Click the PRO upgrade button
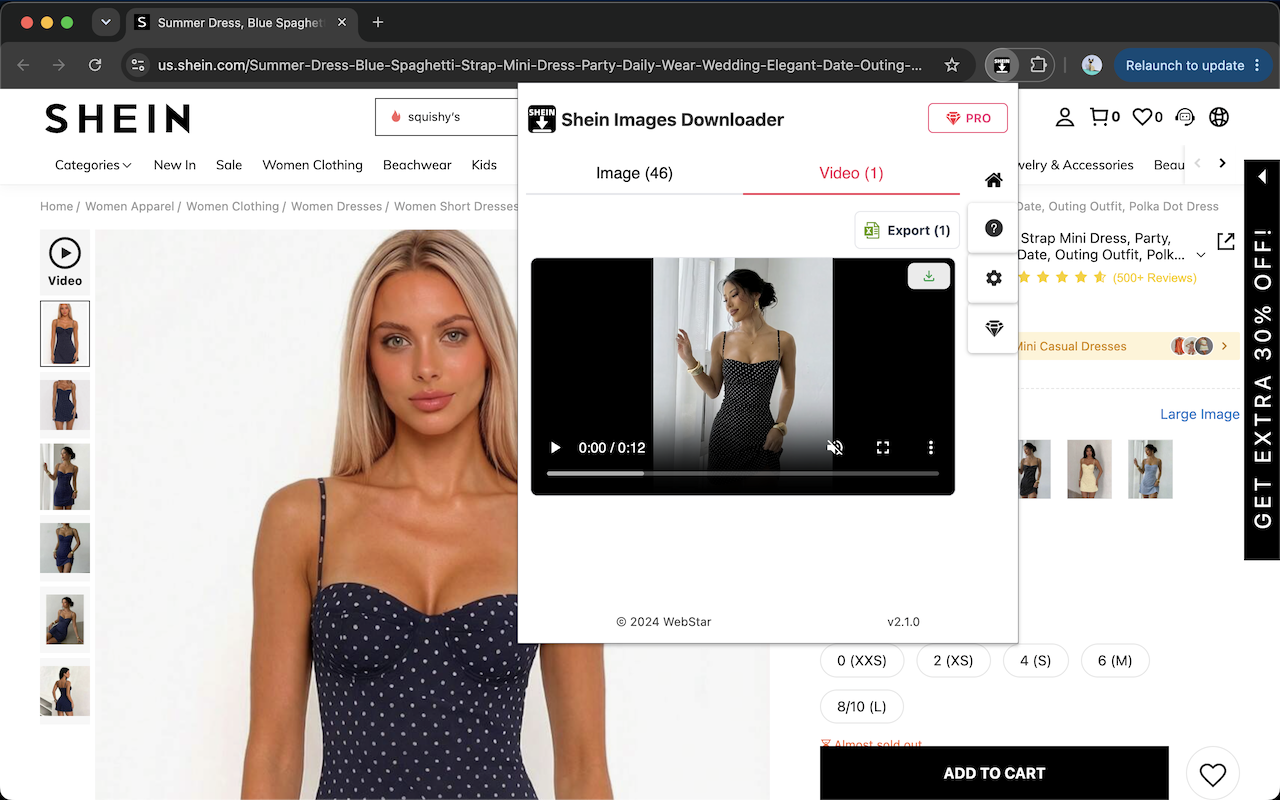1280x800 pixels. [968, 118]
